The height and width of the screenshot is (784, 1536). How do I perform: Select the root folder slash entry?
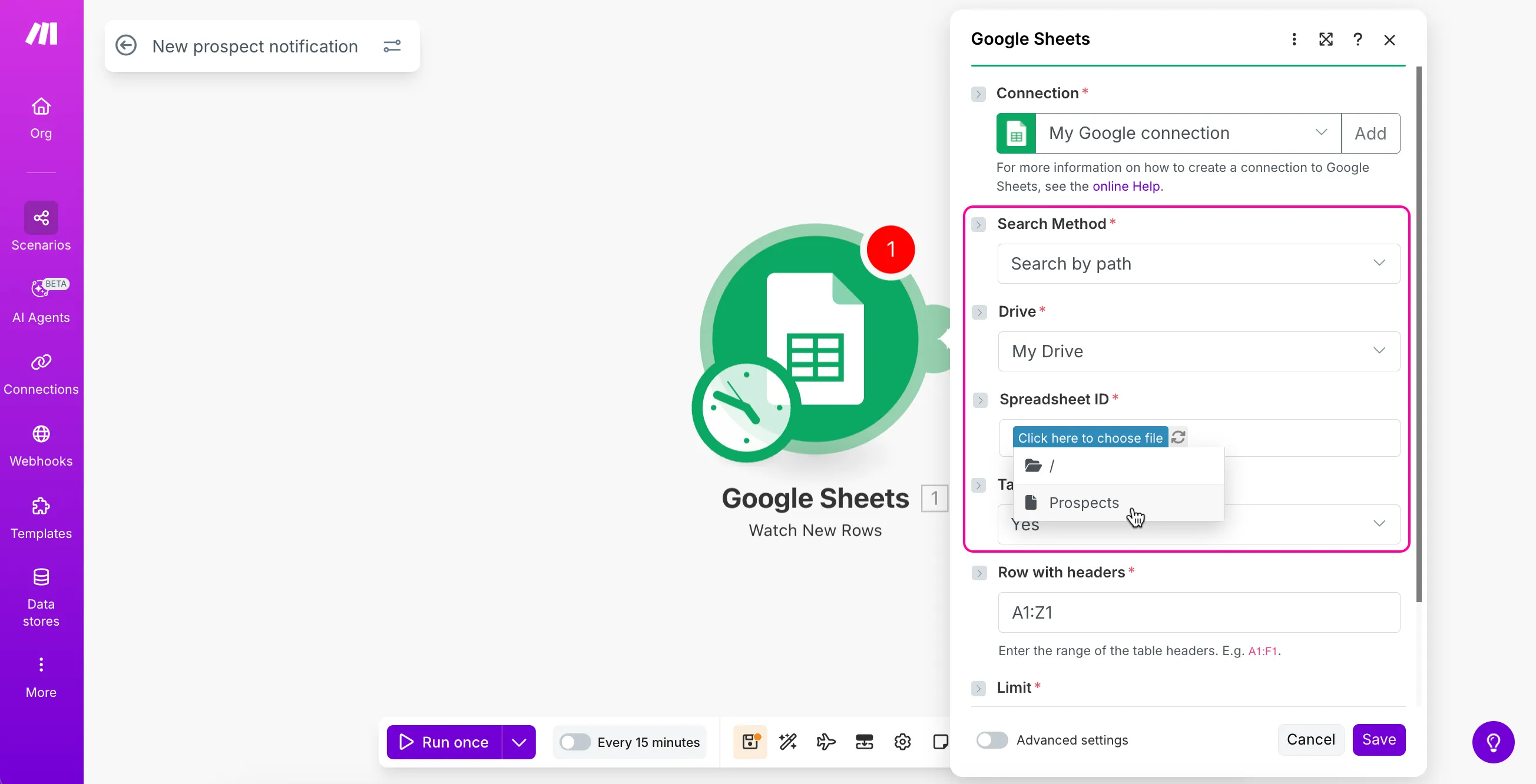click(x=1118, y=466)
